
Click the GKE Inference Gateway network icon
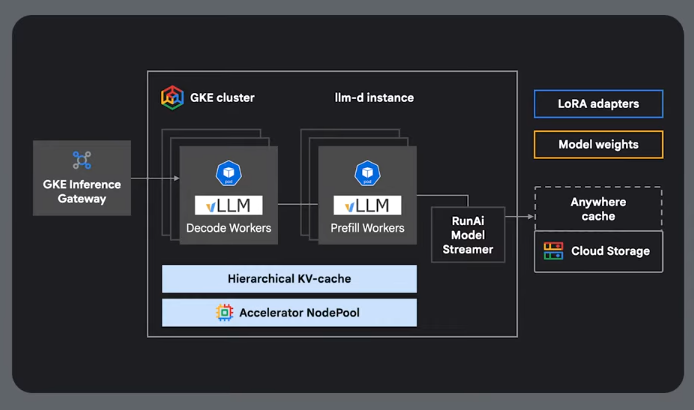click(82, 160)
